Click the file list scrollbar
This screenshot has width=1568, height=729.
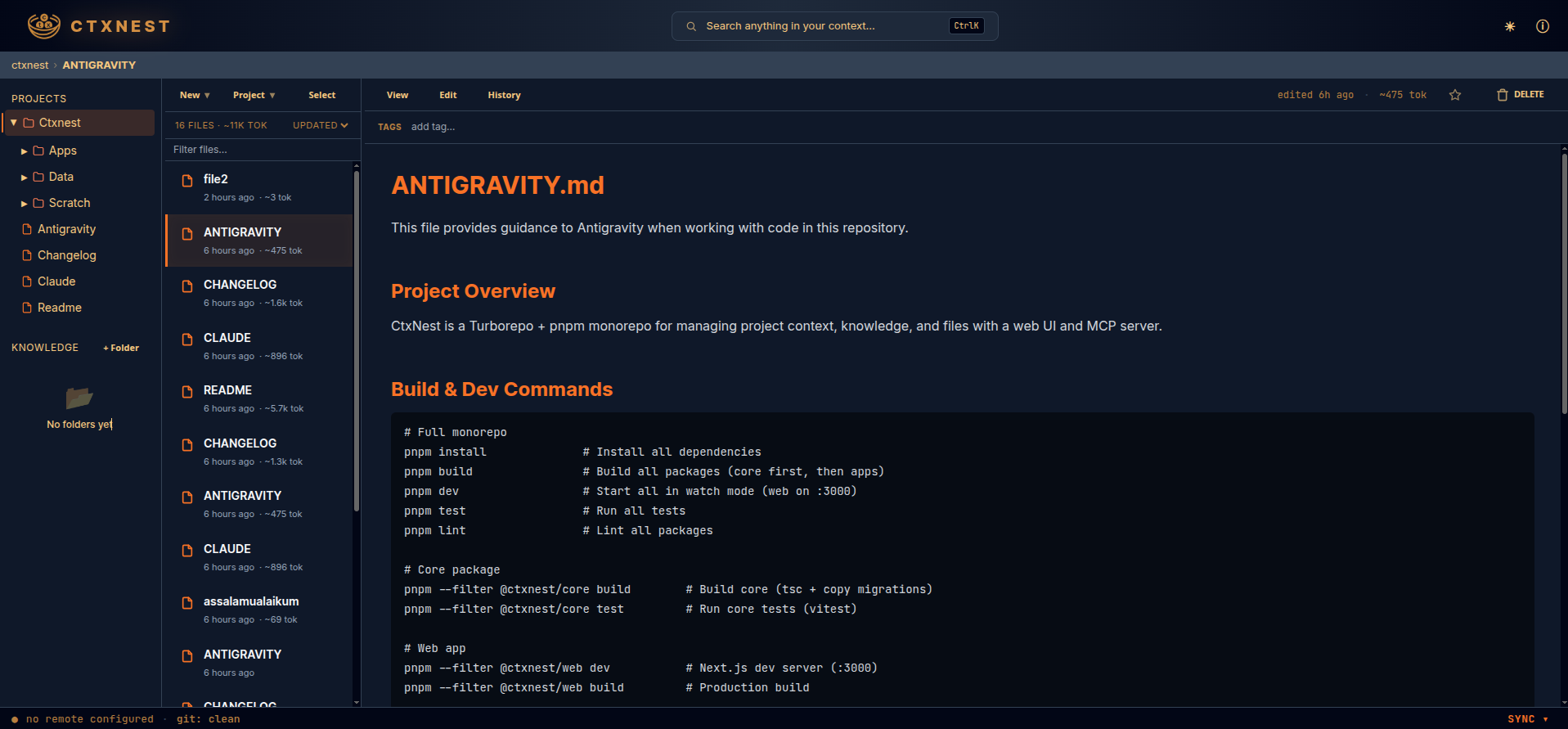[x=357, y=340]
